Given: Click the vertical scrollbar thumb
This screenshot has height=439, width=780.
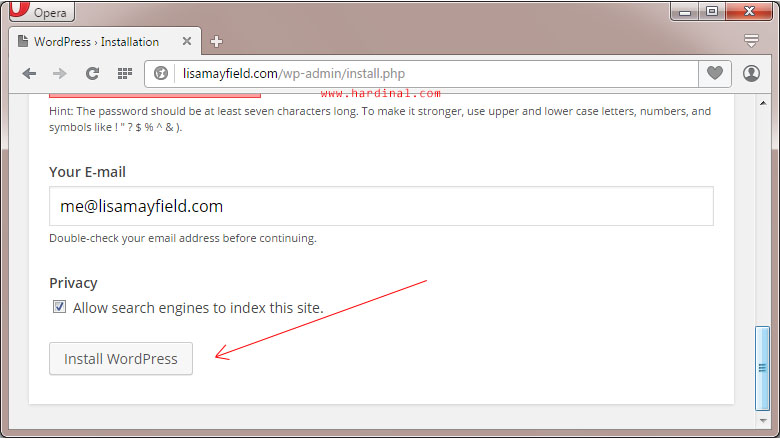Looking at the screenshot, I should coord(762,368).
